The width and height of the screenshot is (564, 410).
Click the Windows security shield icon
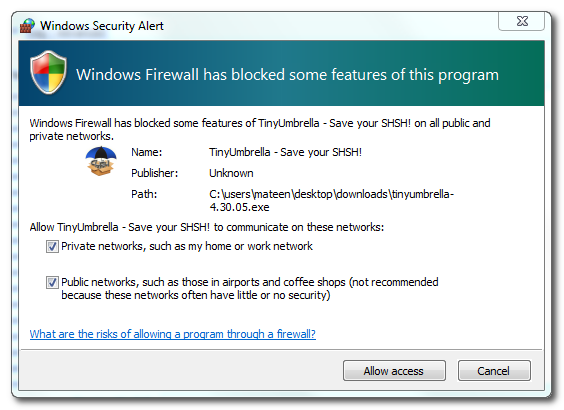coord(48,73)
